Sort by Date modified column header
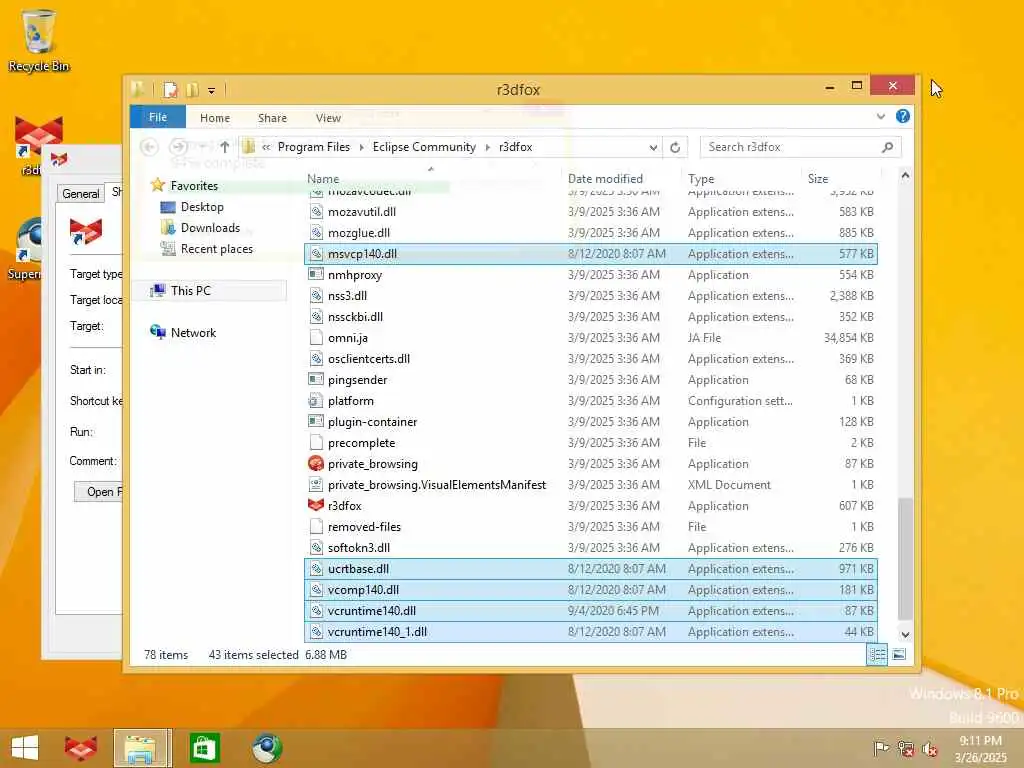Viewport: 1024px width, 768px height. pyautogui.click(x=605, y=178)
